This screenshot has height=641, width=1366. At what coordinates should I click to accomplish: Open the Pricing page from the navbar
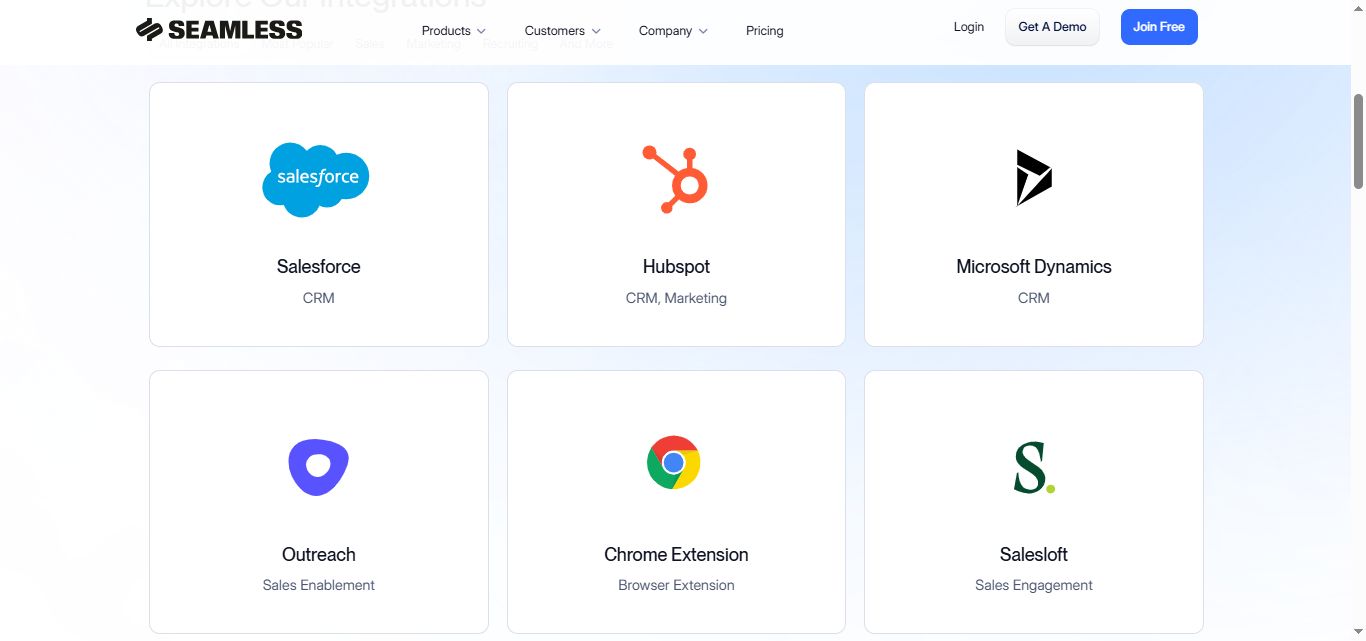(x=764, y=30)
